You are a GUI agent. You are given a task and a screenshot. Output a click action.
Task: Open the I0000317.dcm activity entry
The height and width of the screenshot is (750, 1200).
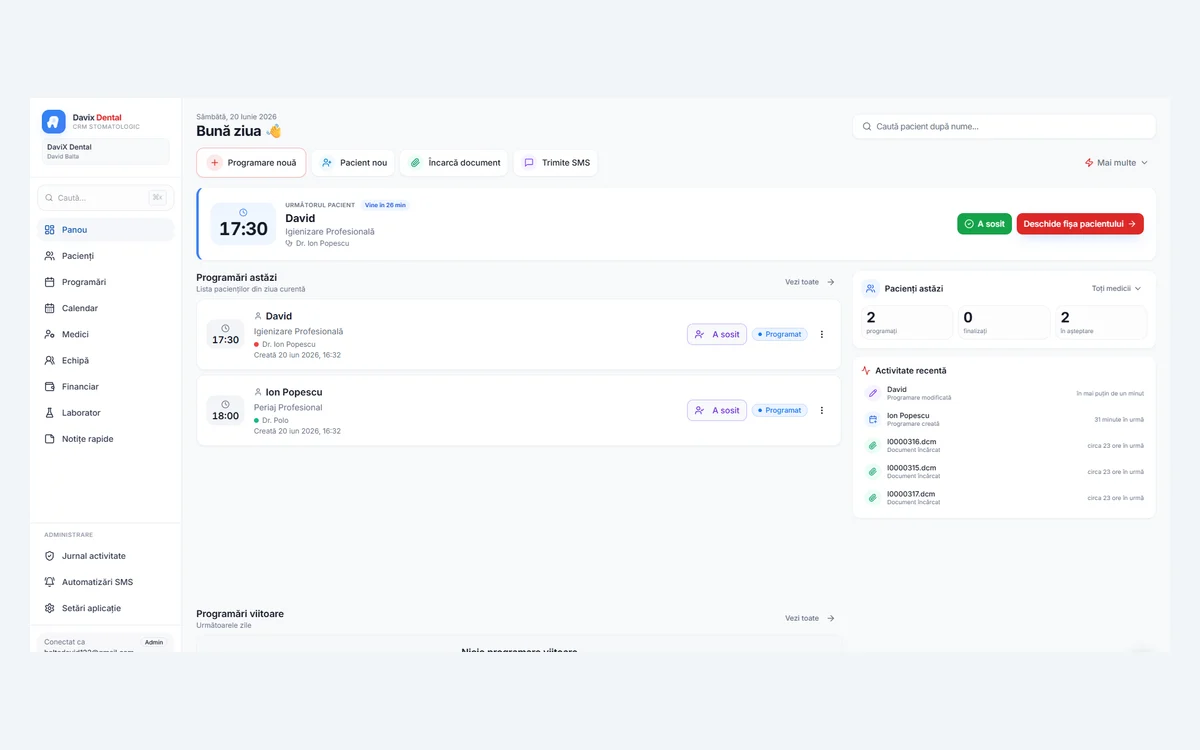[x=1004, y=497]
